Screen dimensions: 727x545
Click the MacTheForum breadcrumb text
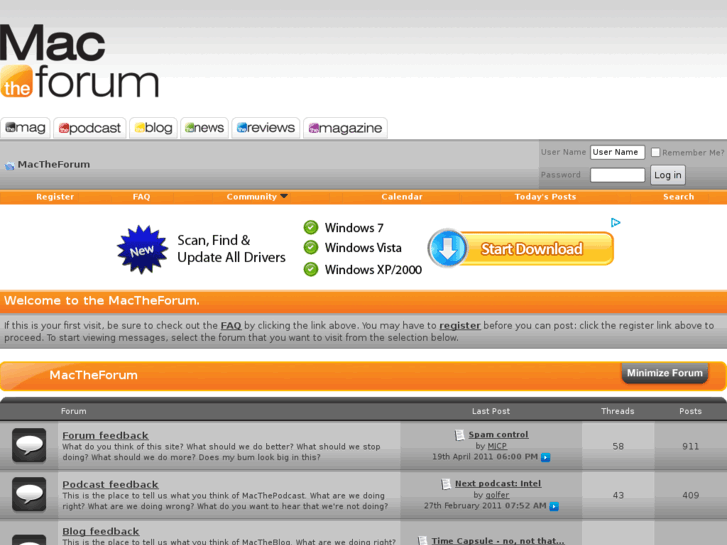[x=54, y=165]
